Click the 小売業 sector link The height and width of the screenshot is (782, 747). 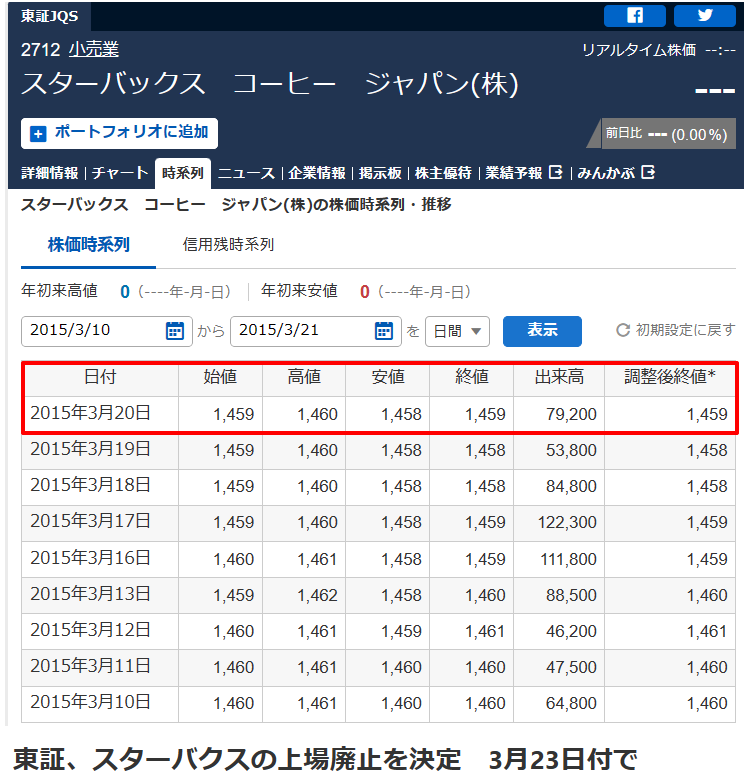click(94, 49)
